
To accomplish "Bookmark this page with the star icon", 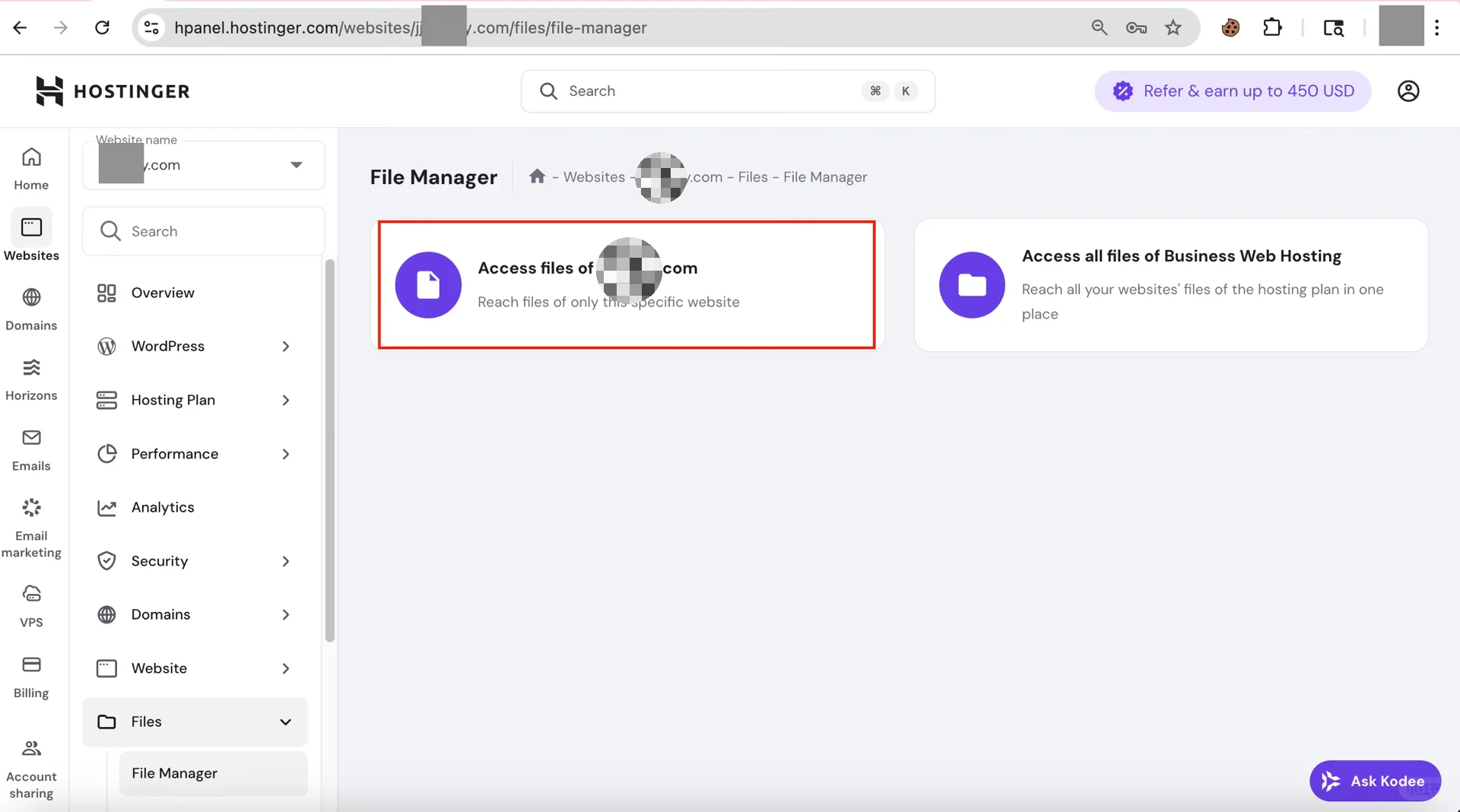I will click(x=1173, y=28).
